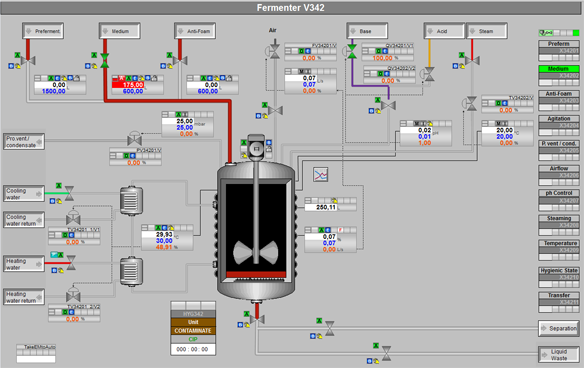This screenshot has height=368, width=584.
Task: Click the upper heat exchanger symbol
Action: pos(131,200)
